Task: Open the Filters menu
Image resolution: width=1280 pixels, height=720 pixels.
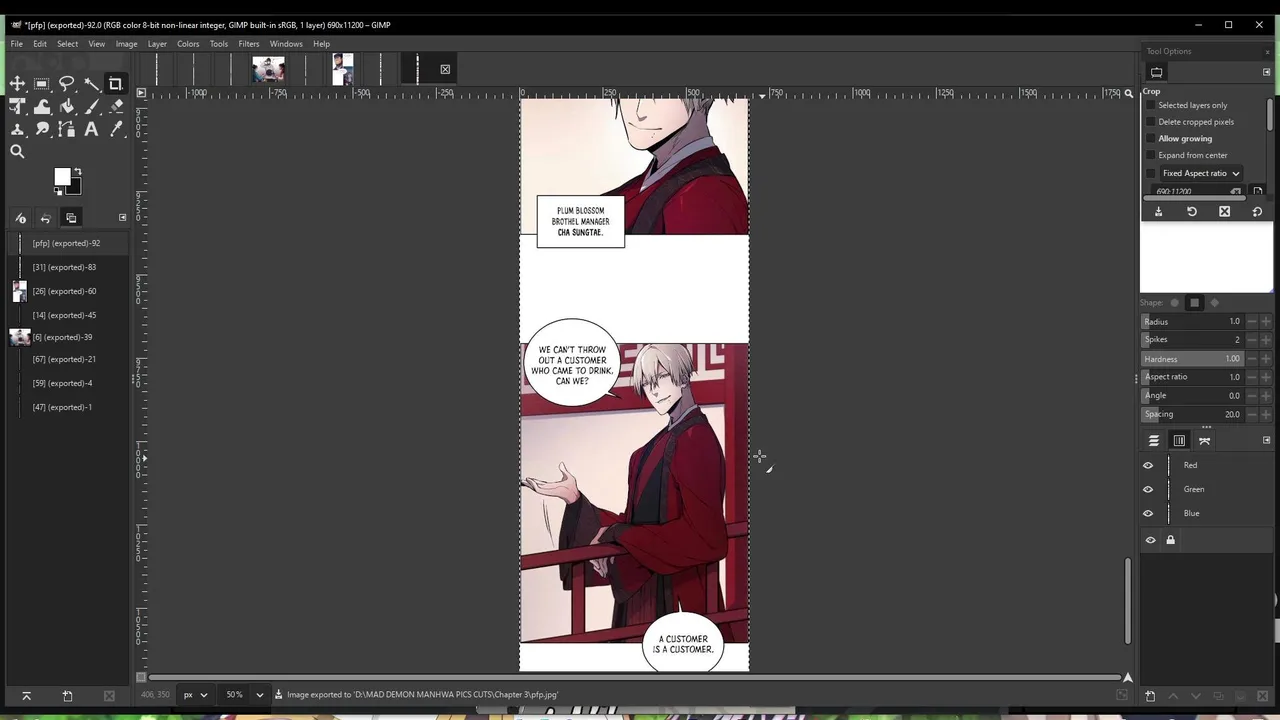Action: [249, 44]
